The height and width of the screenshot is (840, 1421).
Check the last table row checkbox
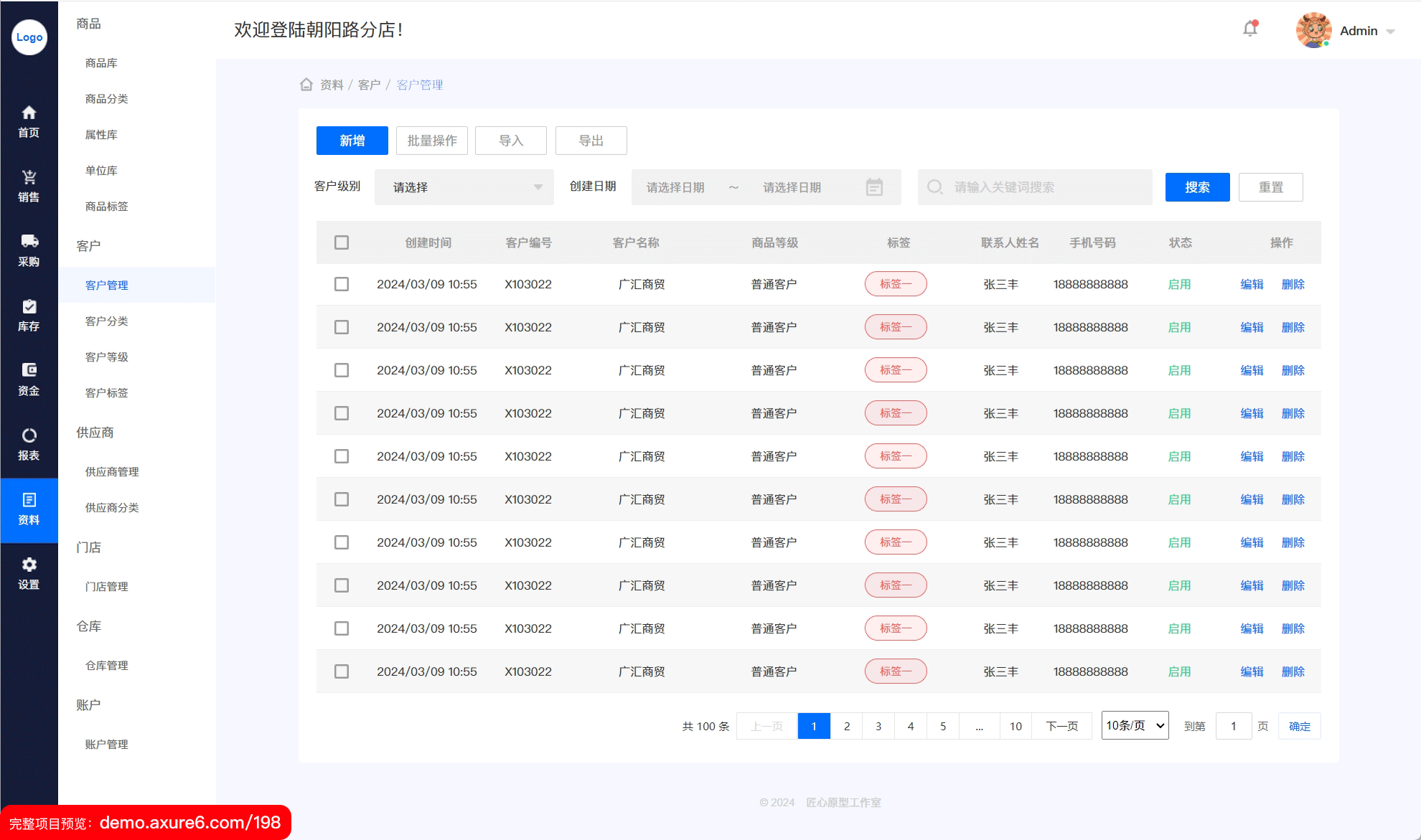342,671
